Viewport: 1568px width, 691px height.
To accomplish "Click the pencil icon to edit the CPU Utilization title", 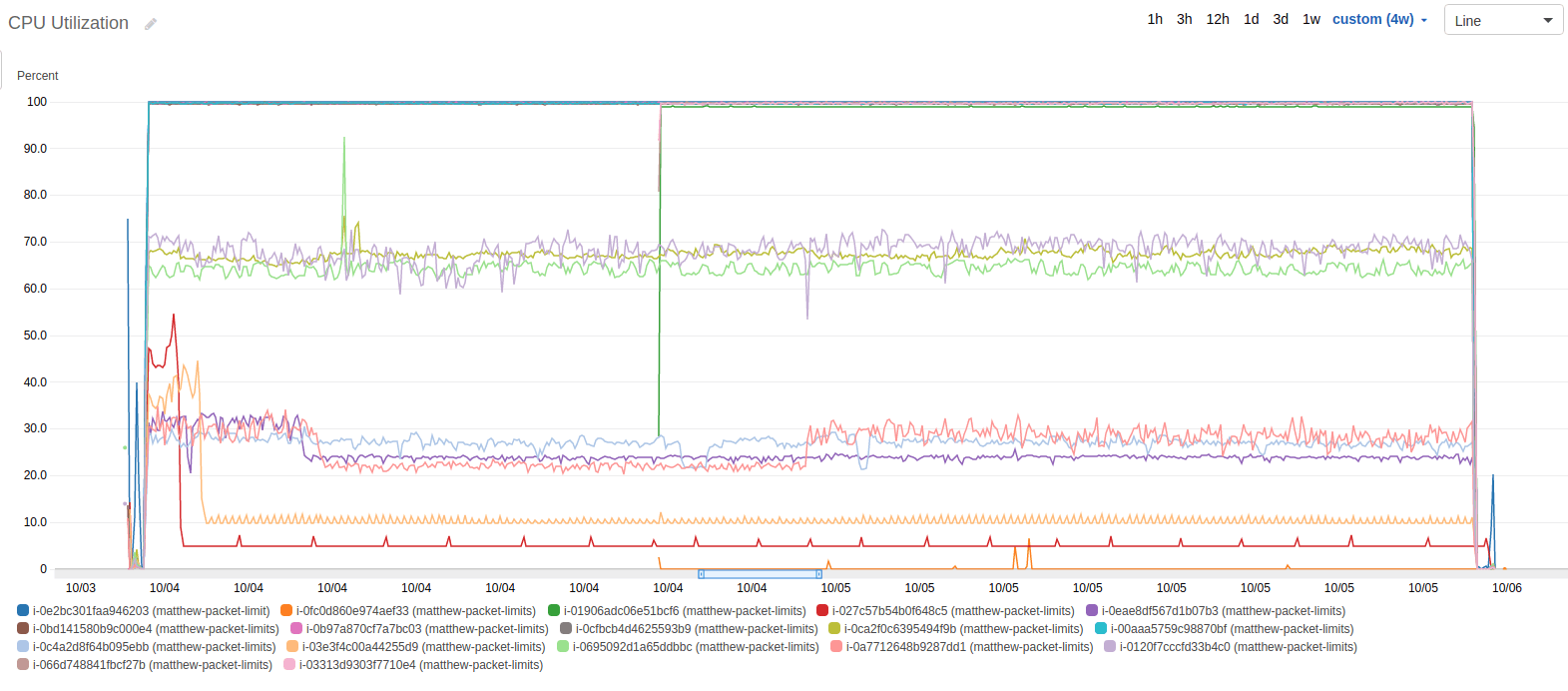I will click(x=151, y=24).
